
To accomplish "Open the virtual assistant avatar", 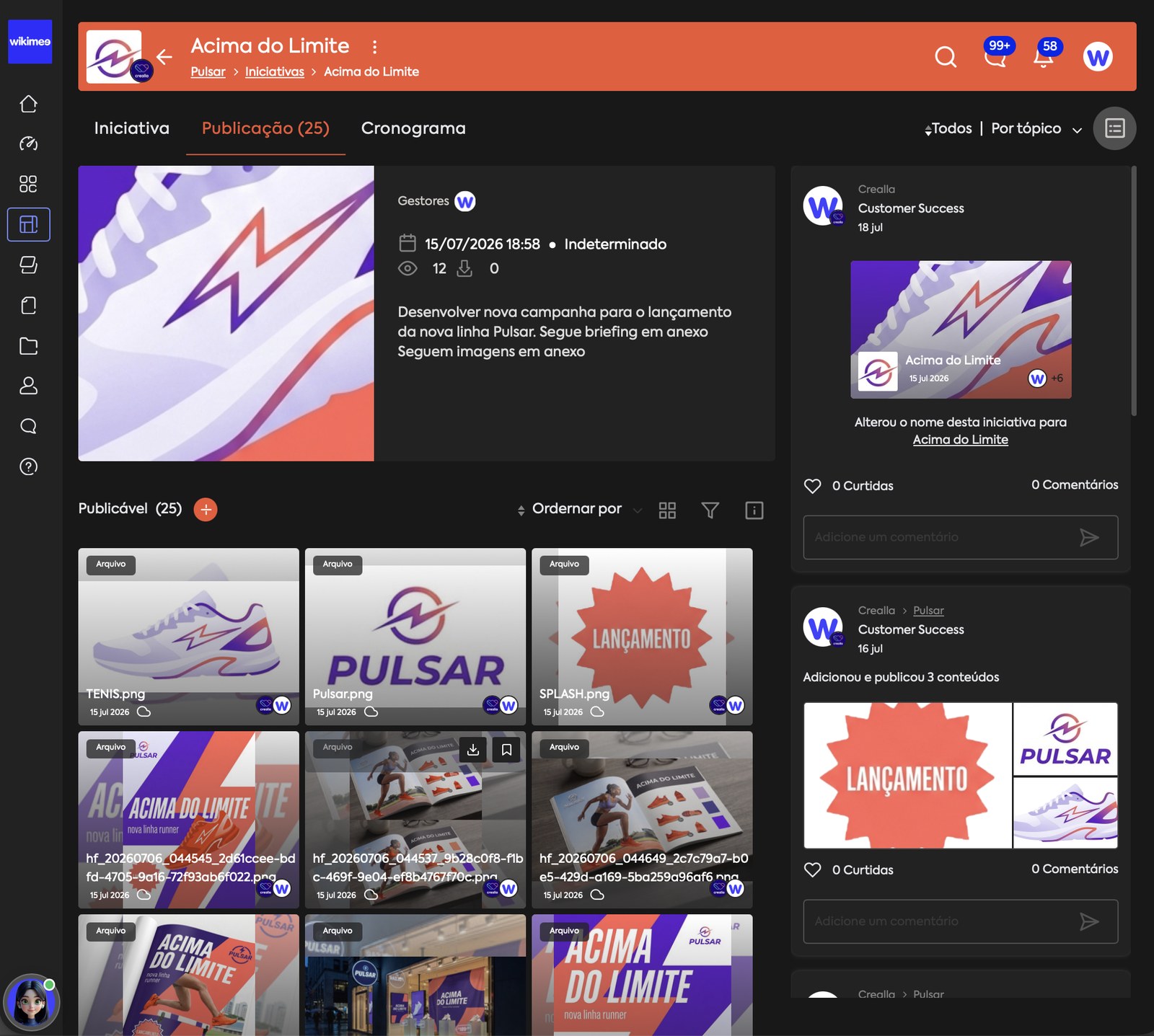I will pyautogui.click(x=30, y=1003).
